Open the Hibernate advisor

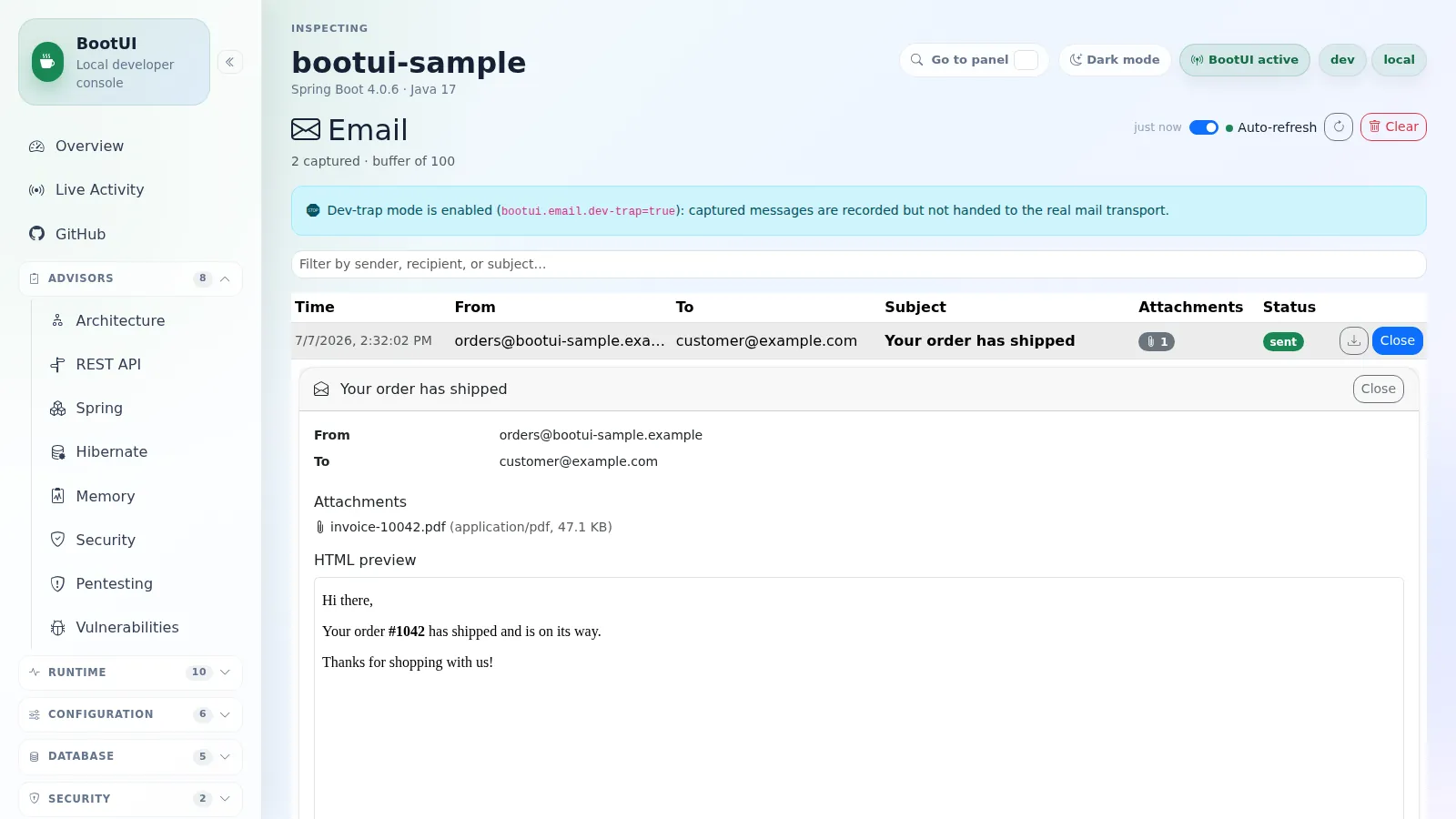tap(141, 451)
